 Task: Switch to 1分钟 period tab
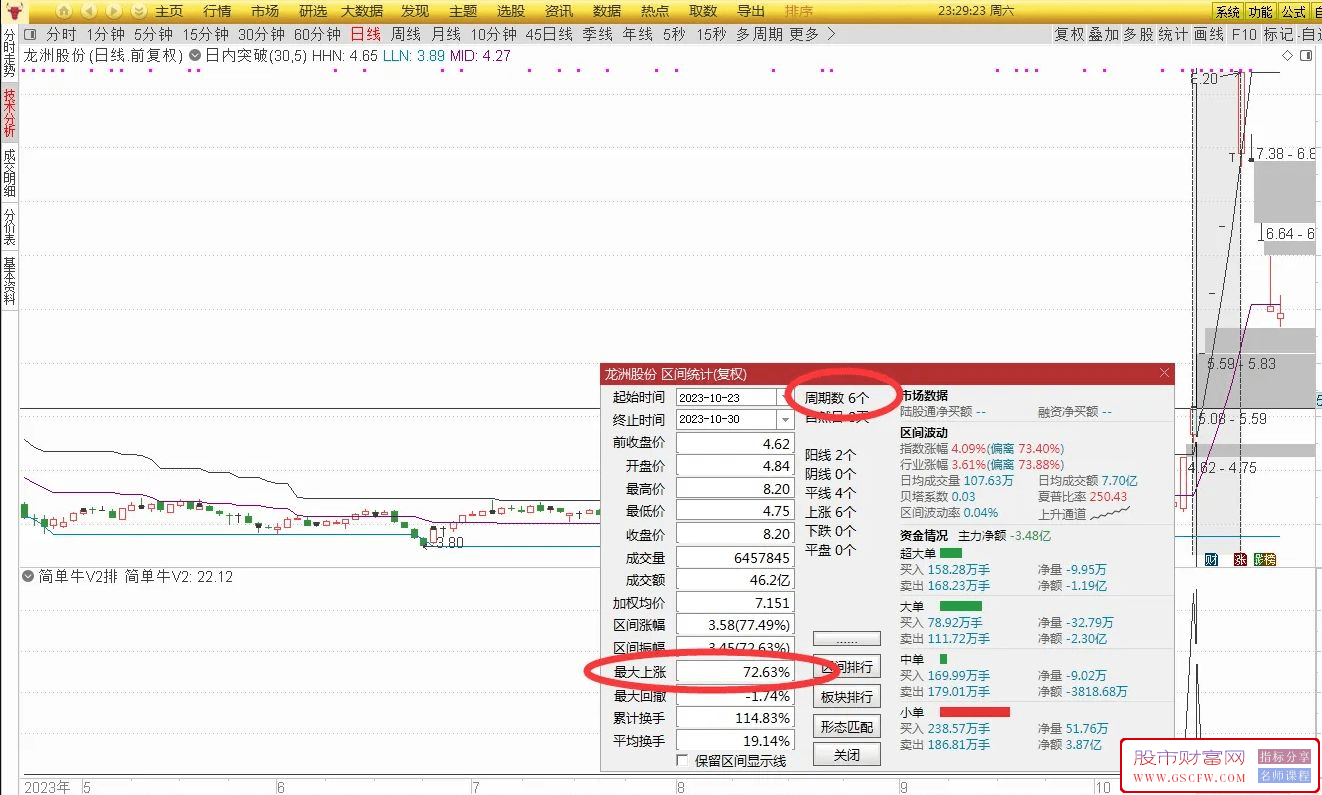coord(105,34)
